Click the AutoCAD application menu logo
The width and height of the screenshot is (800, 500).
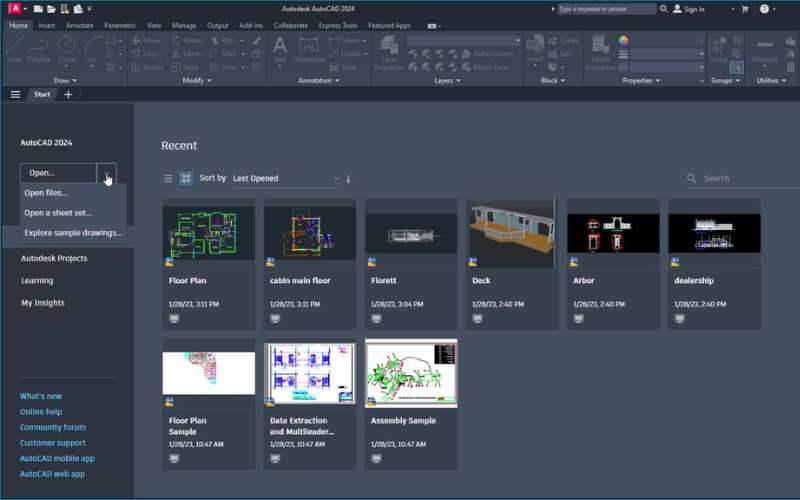click(x=13, y=8)
